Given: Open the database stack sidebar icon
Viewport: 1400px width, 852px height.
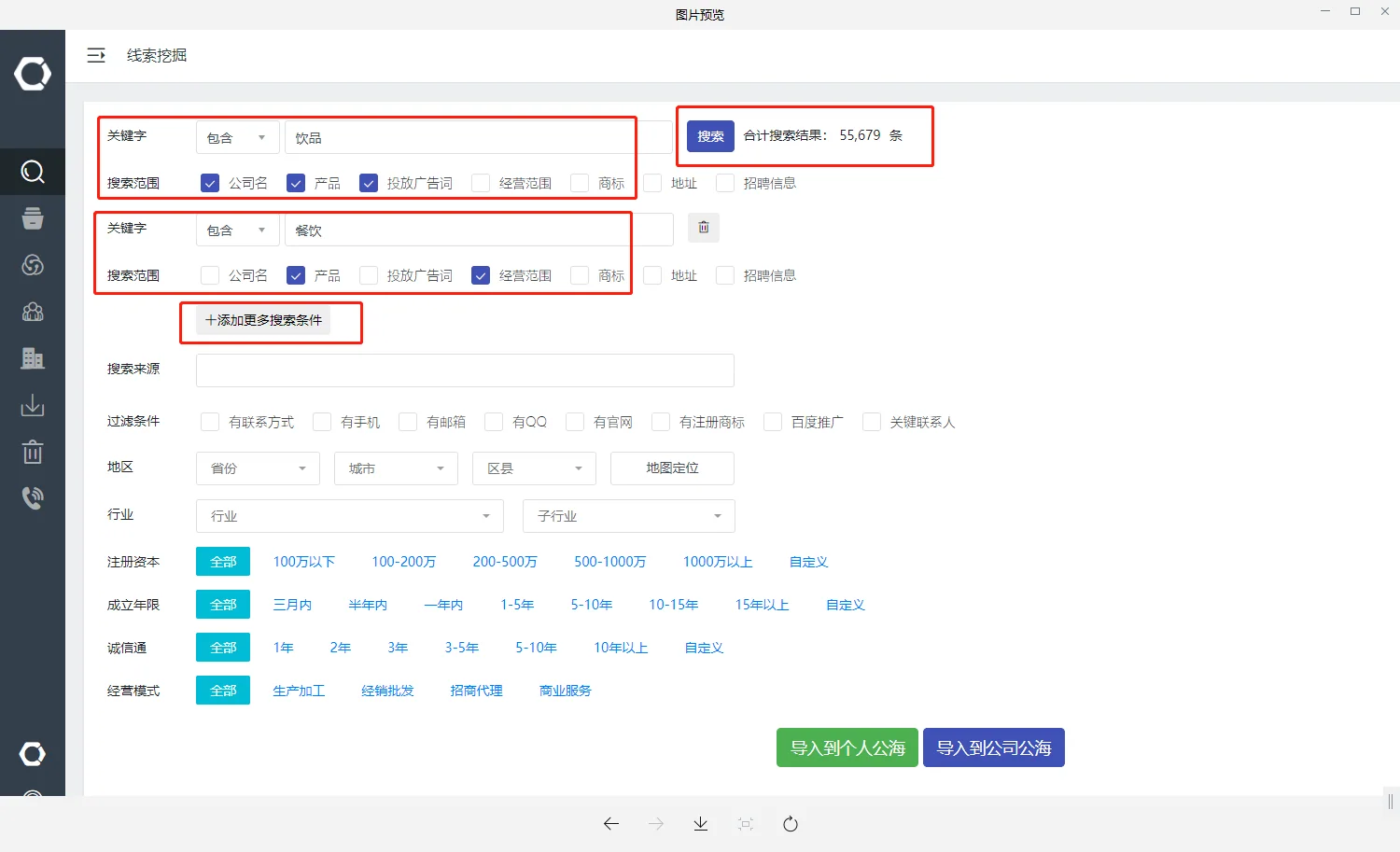Looking at the screenshot, I should coord(33,218).
